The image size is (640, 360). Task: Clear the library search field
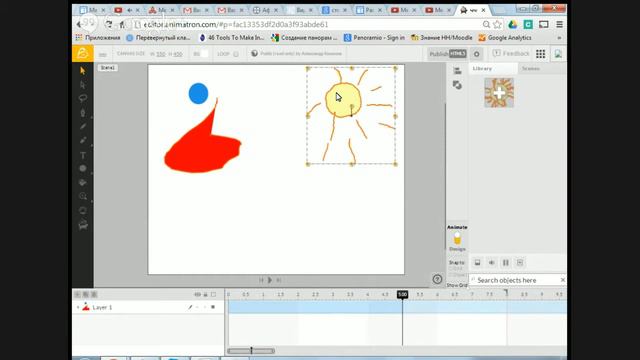click(x=562, y=280)
